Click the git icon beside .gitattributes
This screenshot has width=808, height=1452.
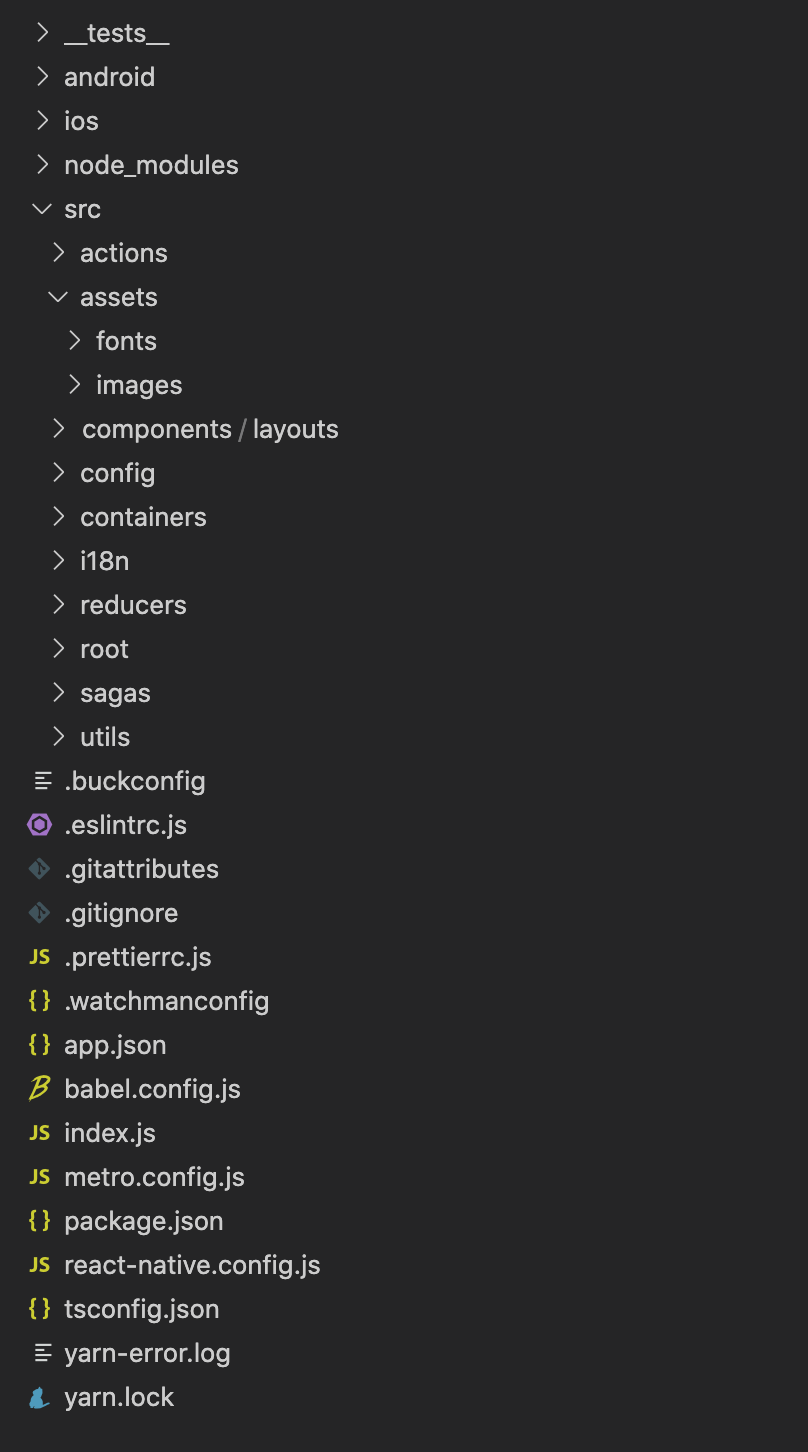pyautogui.click(x=40, y=869)
